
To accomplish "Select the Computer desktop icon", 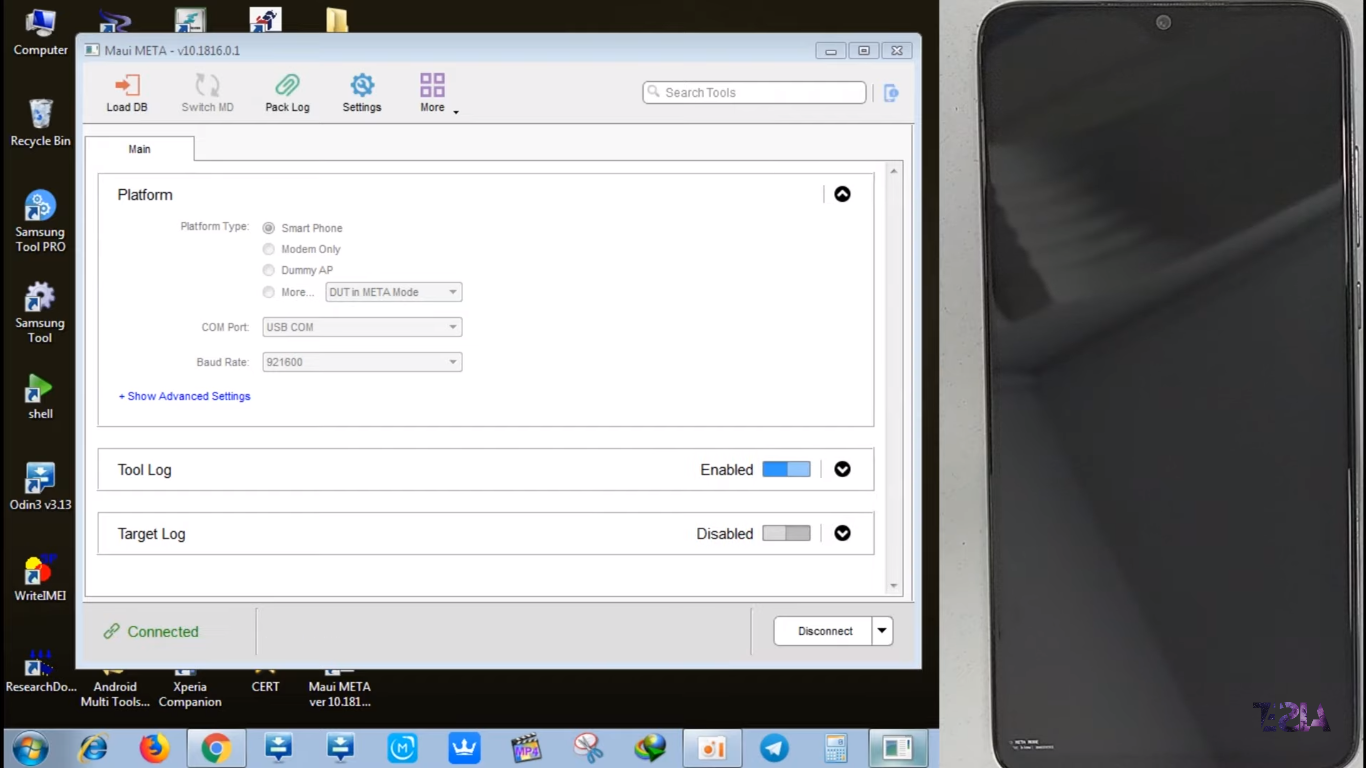I will 40,33.
